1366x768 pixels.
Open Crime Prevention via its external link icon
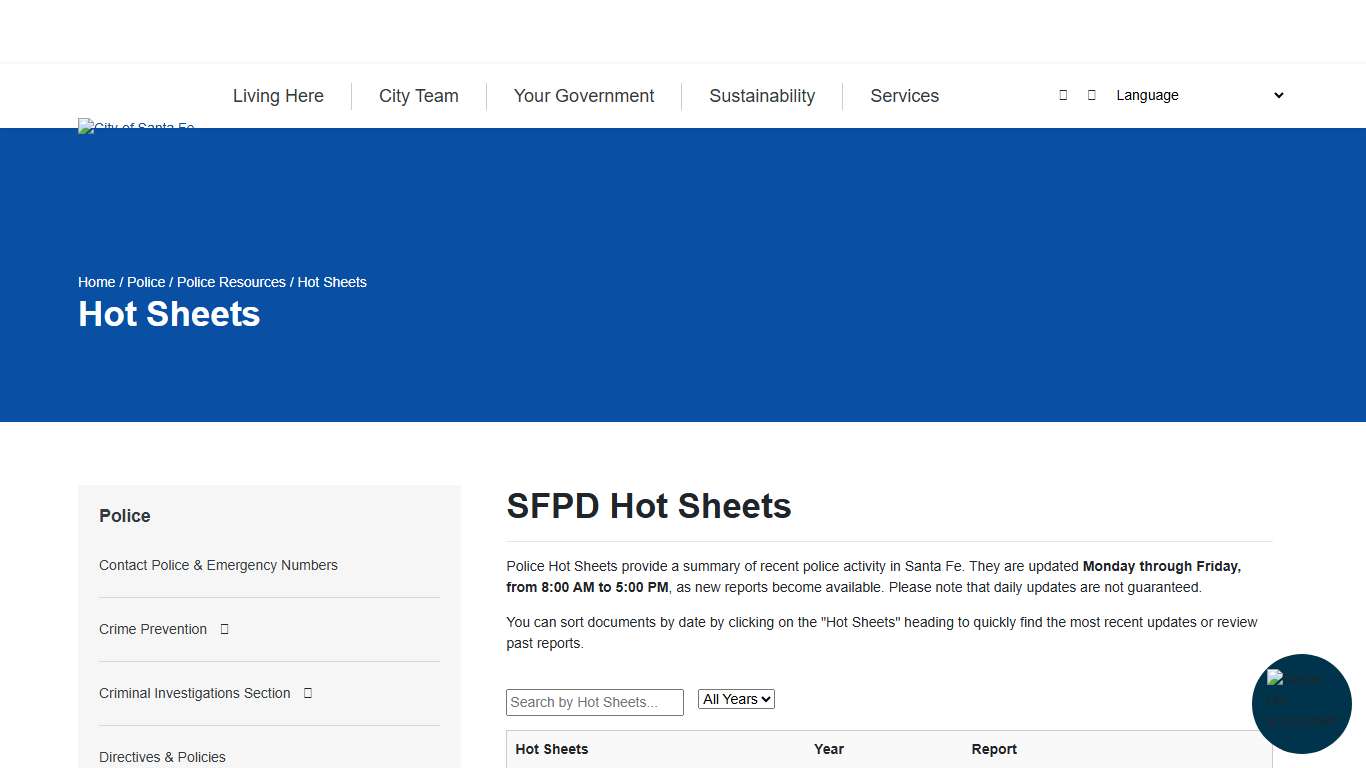pos(224,629)
